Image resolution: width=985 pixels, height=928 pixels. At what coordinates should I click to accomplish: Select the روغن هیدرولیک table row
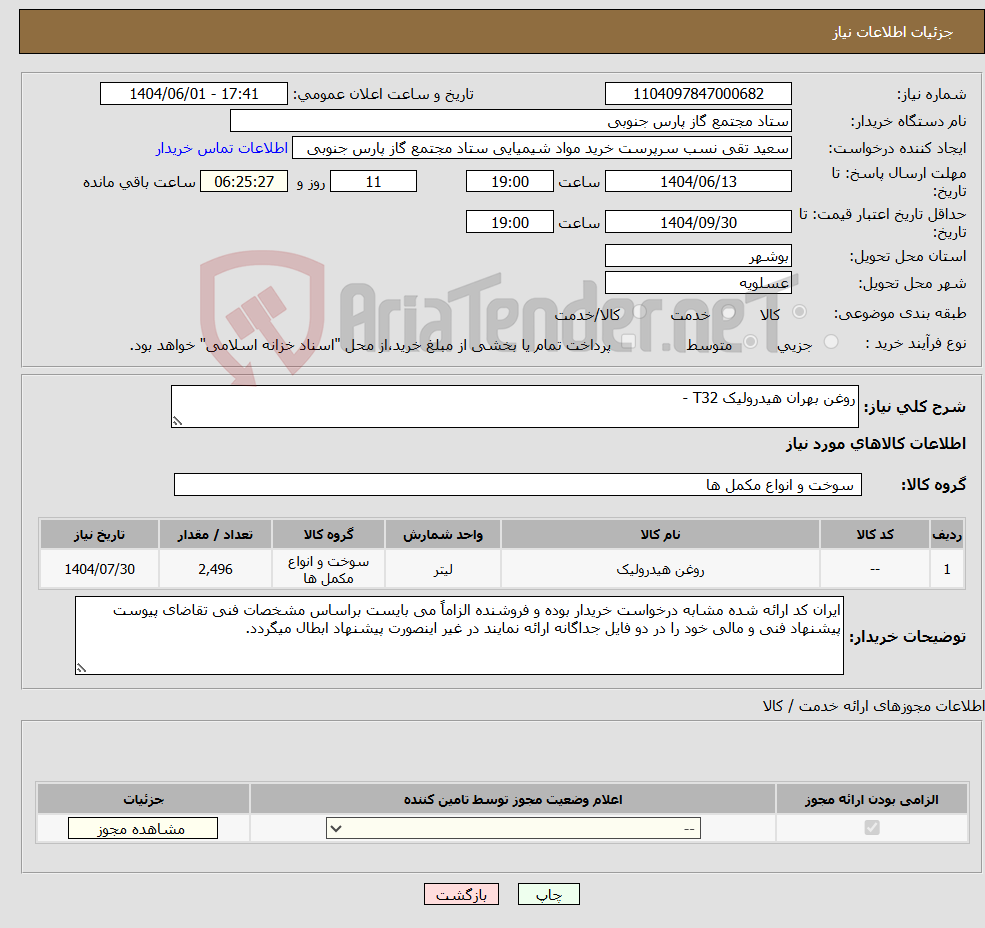tap(500, 567)
